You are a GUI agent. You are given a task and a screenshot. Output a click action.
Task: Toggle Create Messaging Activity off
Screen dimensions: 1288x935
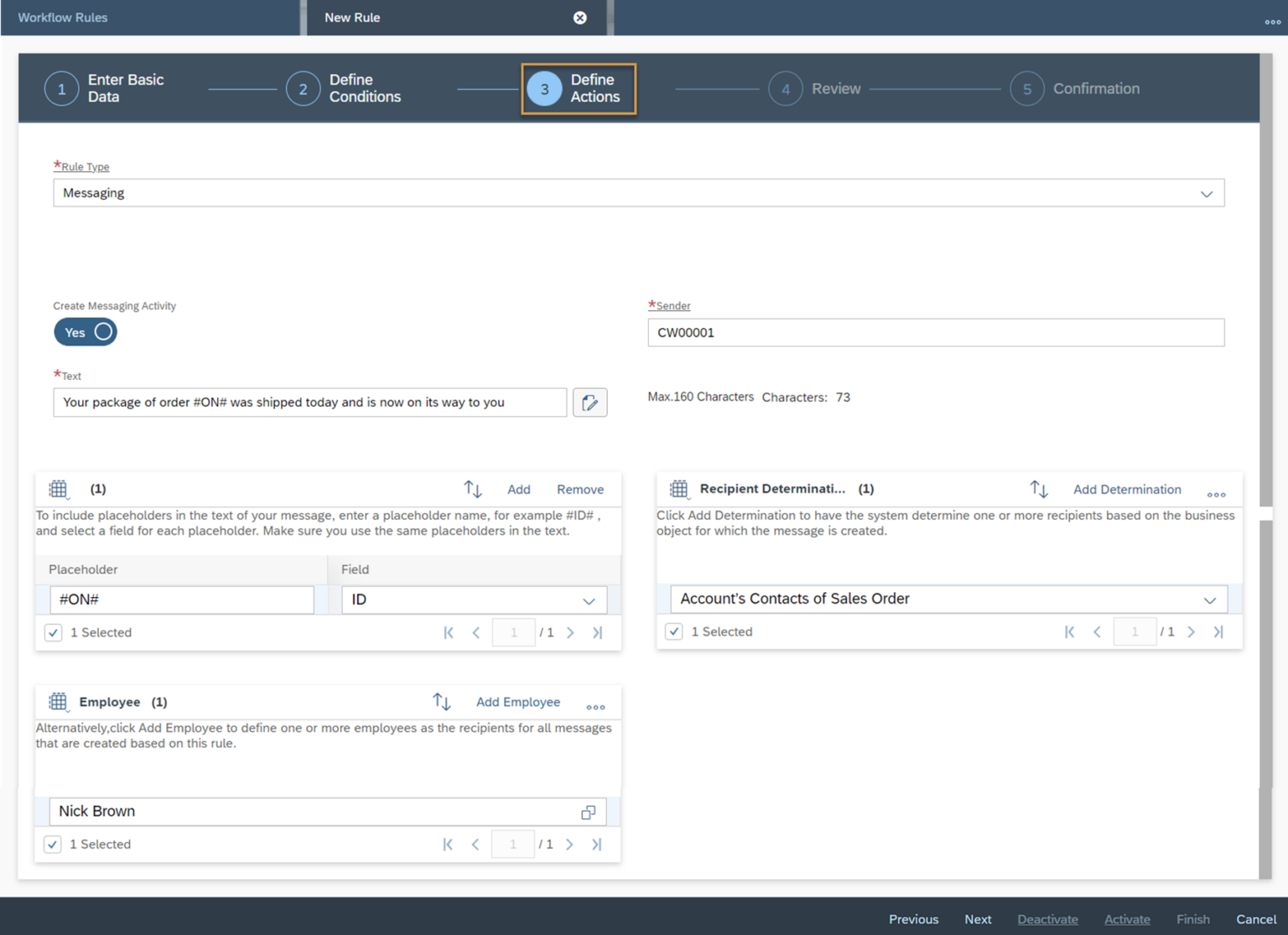click(x=85, y=332)
